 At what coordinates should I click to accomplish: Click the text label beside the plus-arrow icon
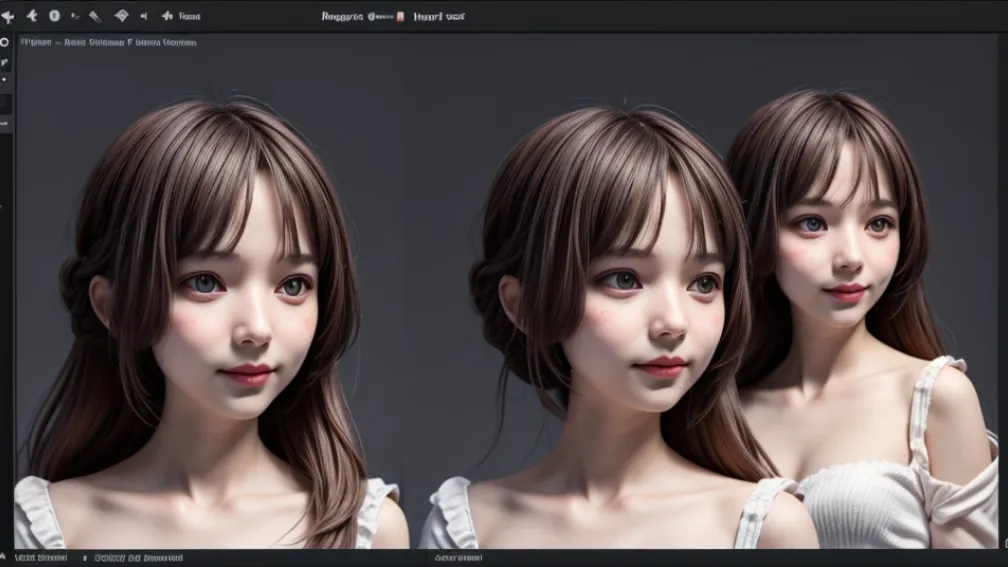[x=189, y=16]
